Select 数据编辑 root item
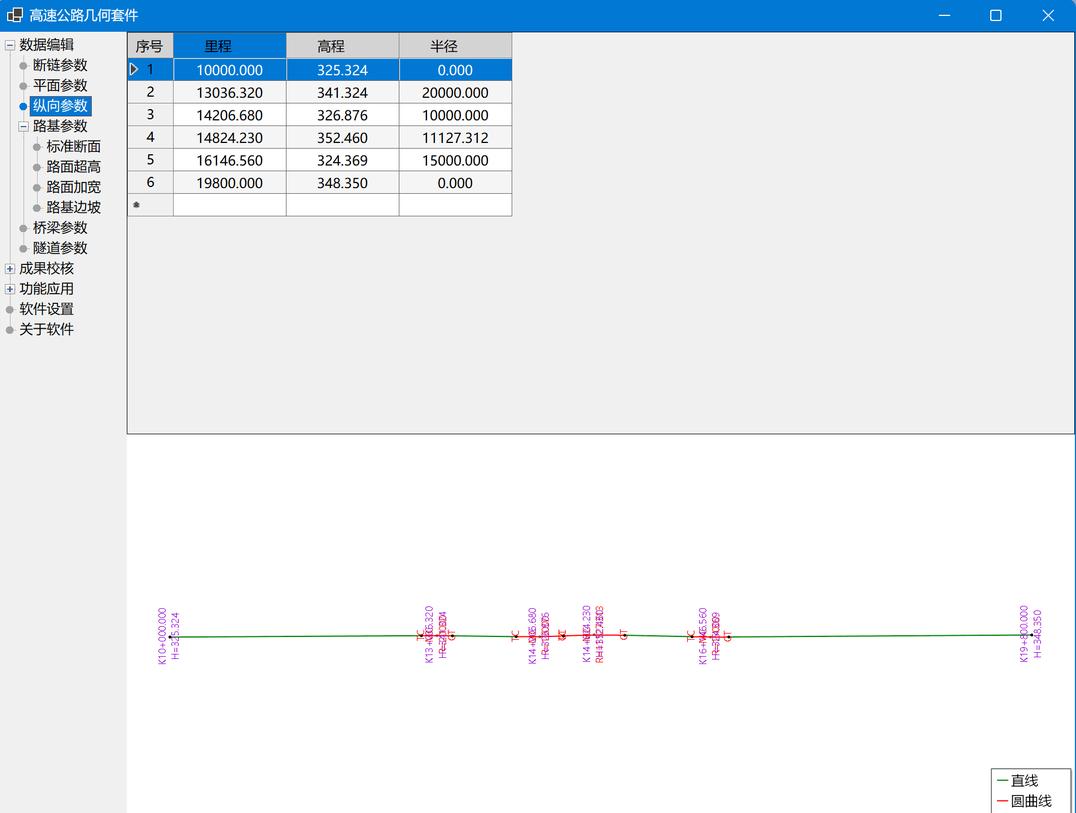Image resolution: width=1076 pixels, height=813 pixels. [47, 45]
